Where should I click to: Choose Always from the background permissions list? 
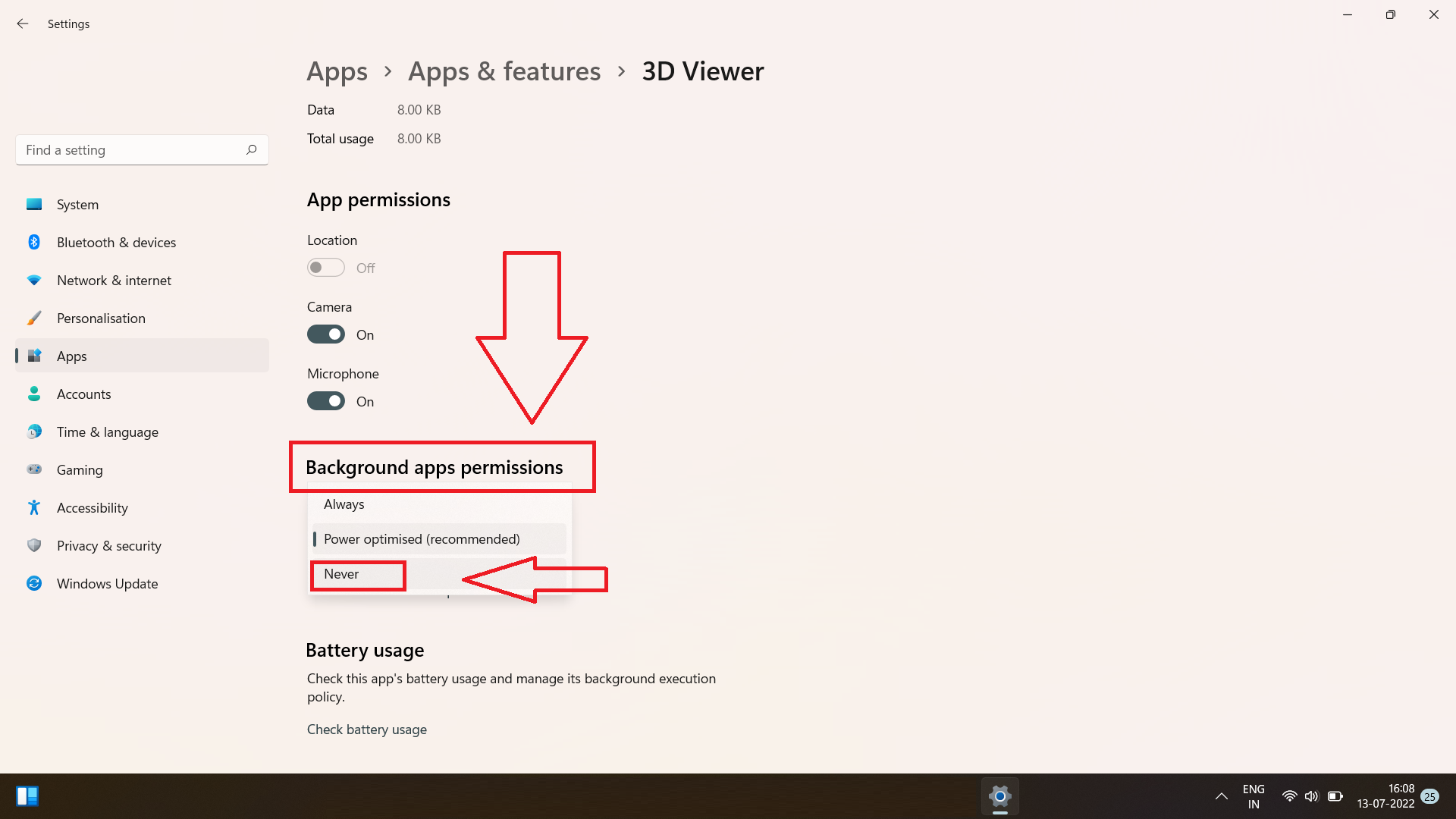(x=344, y=504)
